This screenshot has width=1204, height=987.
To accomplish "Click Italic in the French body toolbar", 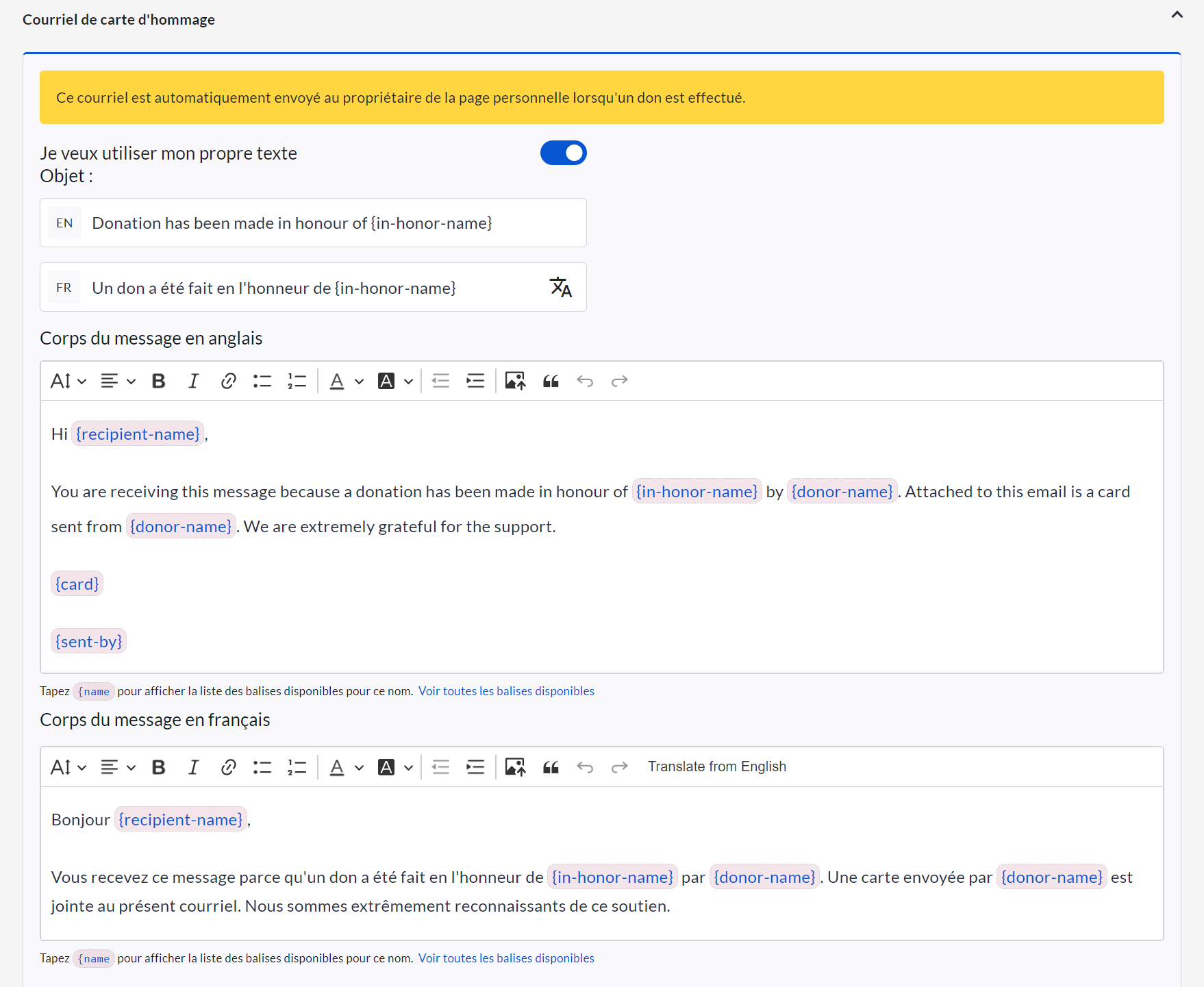I will click(x=193, y=767).
